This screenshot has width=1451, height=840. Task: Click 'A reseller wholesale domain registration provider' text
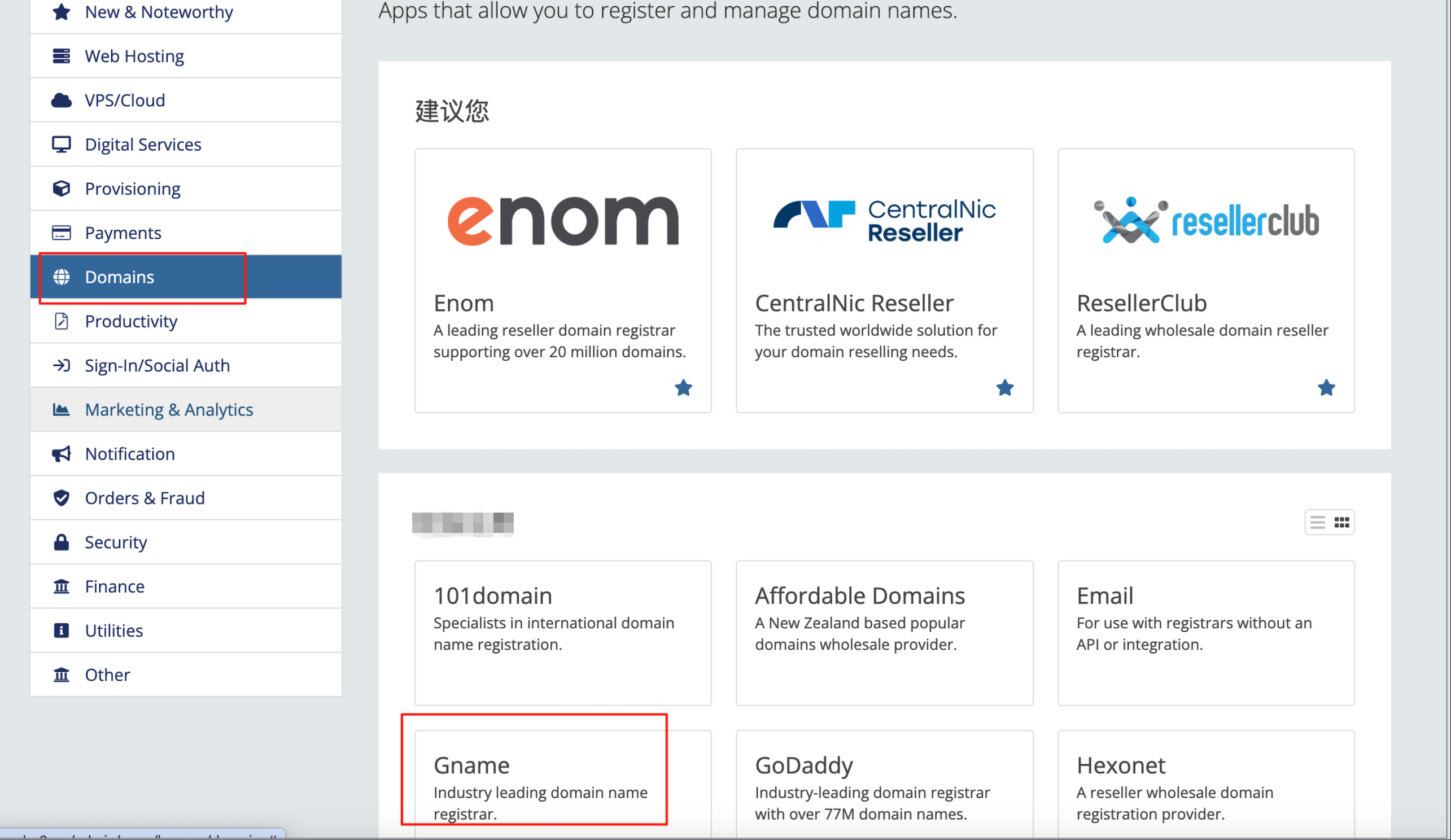click(1174, 803)
